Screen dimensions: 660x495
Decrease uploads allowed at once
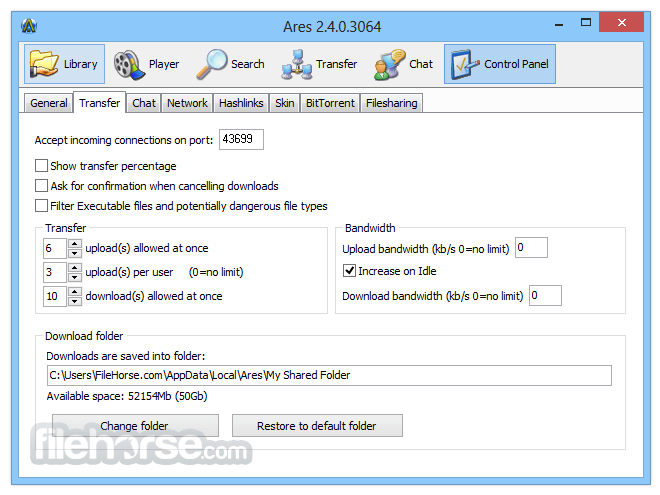pyautogui.click(x=75, y=253)
